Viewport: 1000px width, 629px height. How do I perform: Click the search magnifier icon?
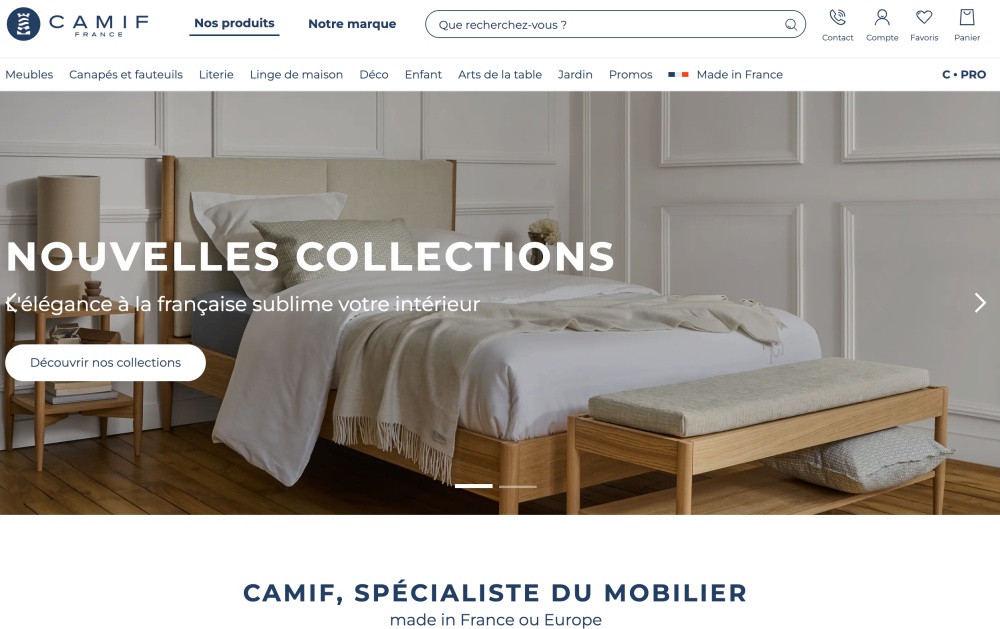791,25
